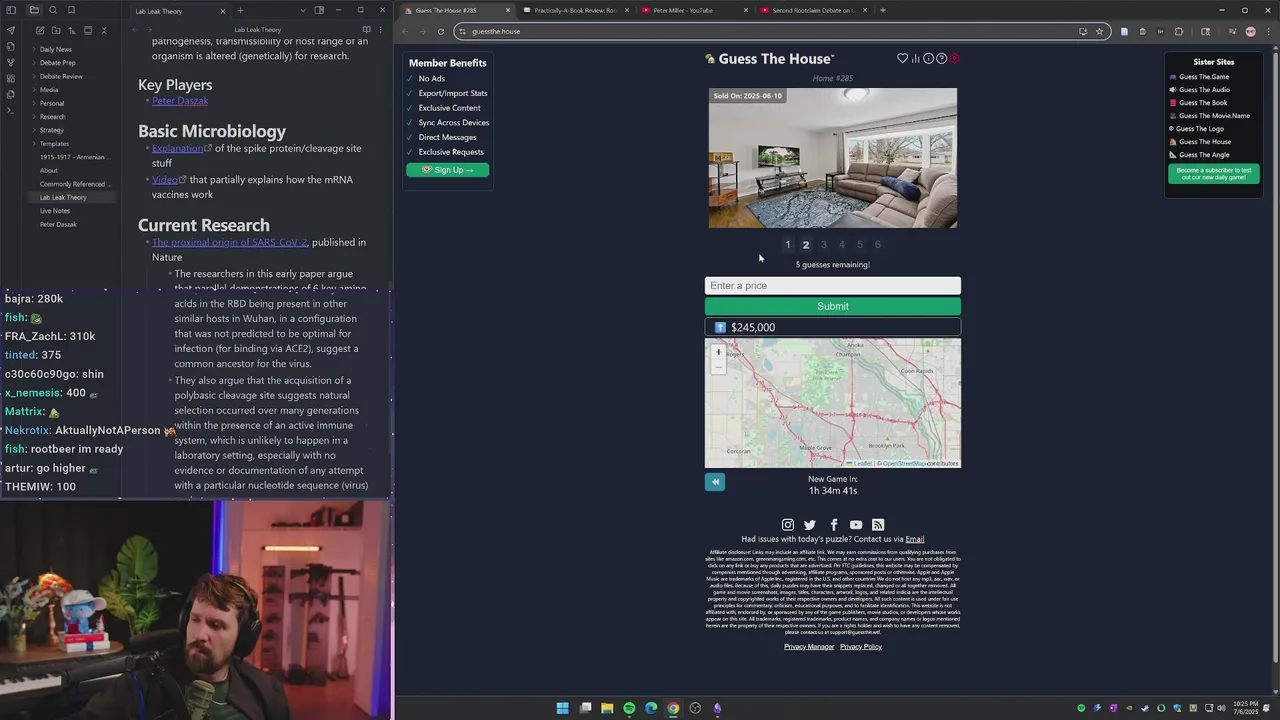The height and width of the screenshot is (720, 1280).
Task: Open the About note in Obsidian
Action: click(x=49, y=171)
